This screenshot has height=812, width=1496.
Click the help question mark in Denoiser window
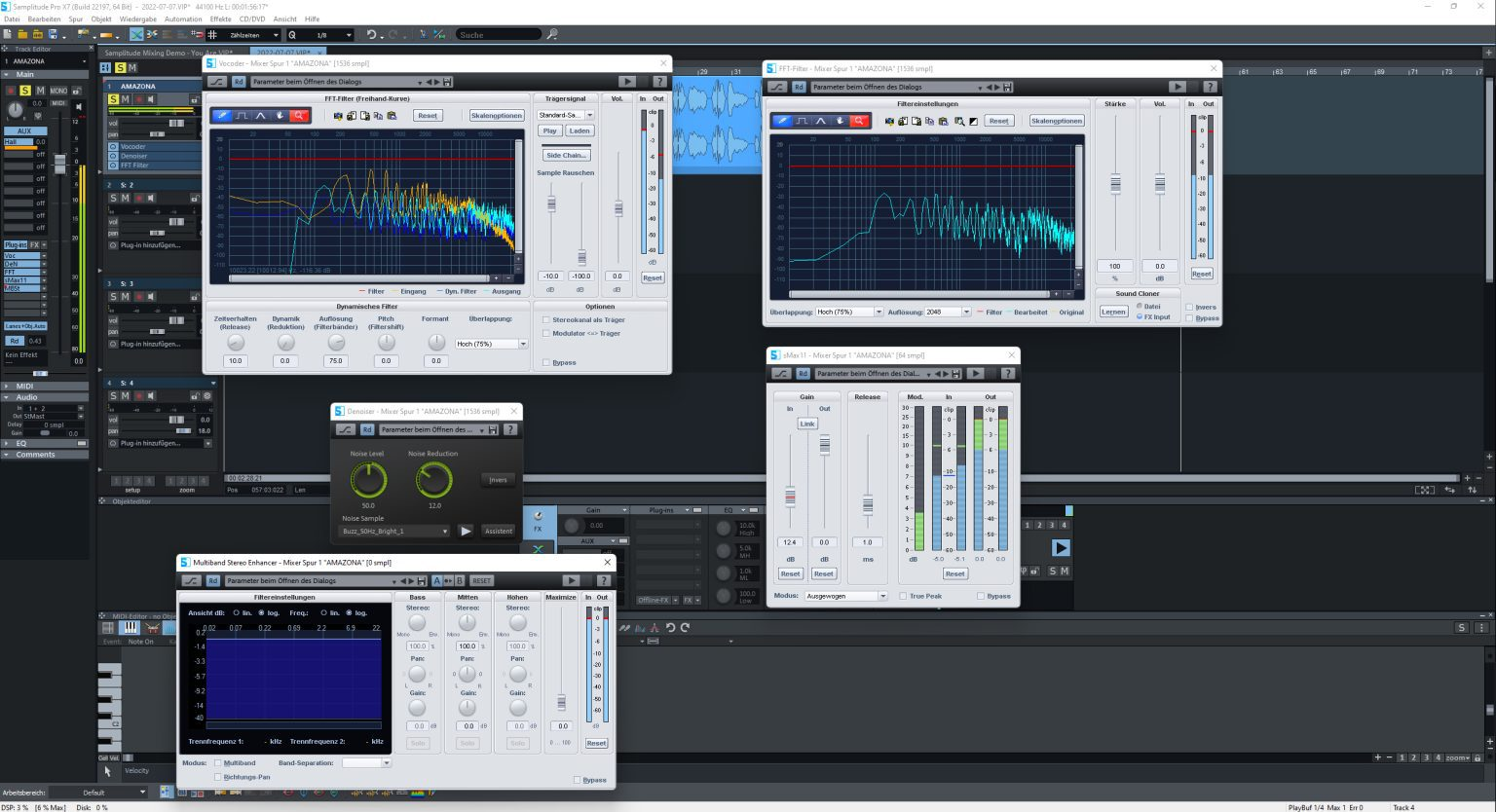[x=509, y=429]
